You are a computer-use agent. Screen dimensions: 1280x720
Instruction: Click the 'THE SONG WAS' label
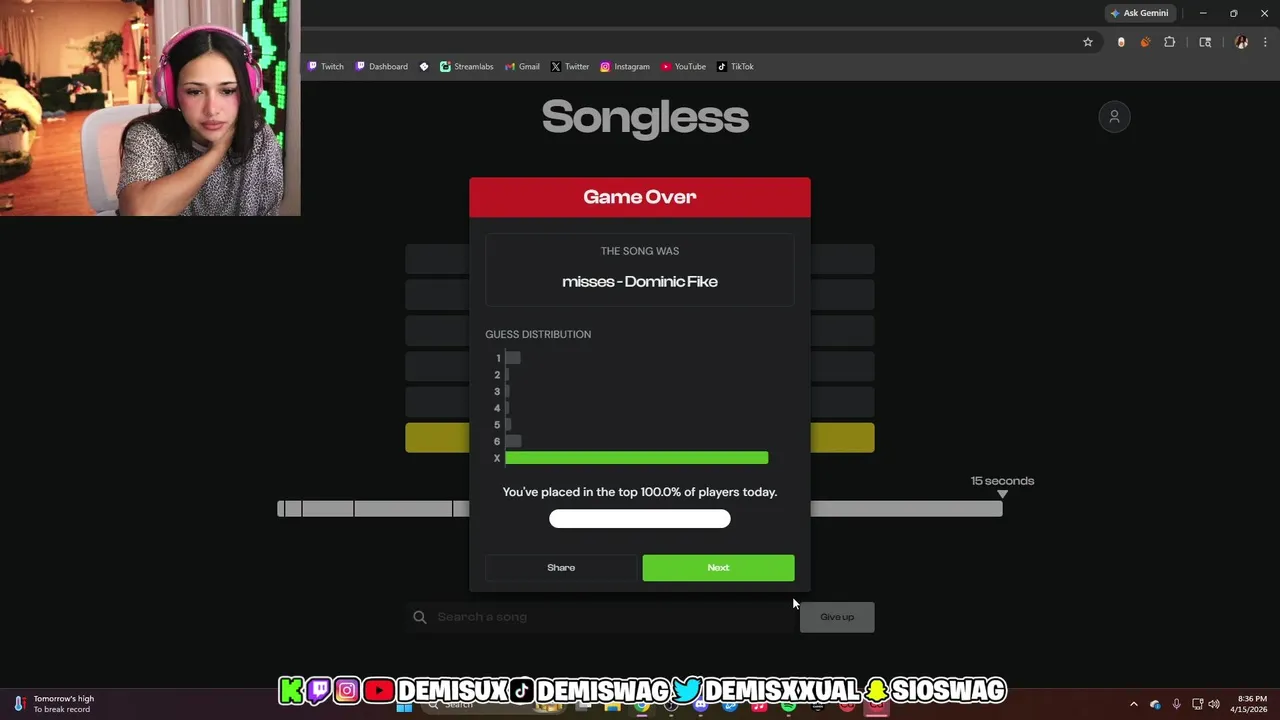[640, 251]
